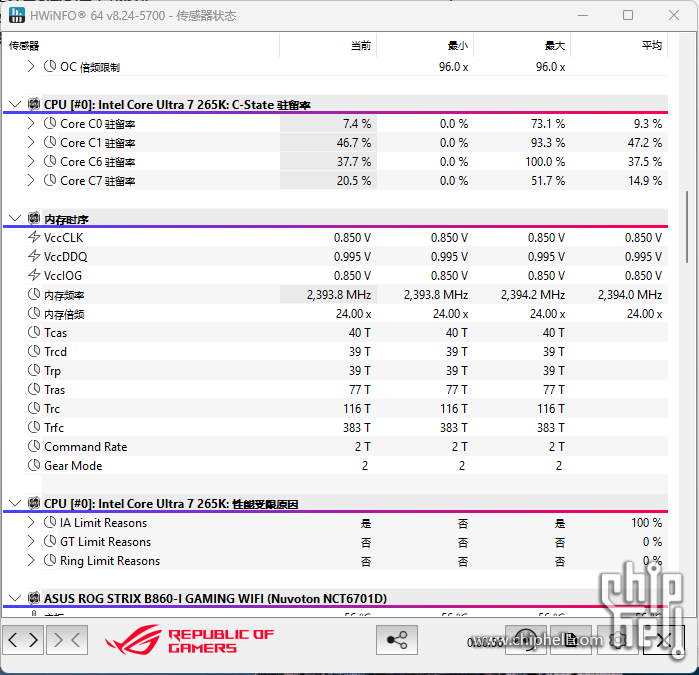Select the Core C7 驻留率 label
Viewport: 699px width, 675px height.
coord(98,181)
